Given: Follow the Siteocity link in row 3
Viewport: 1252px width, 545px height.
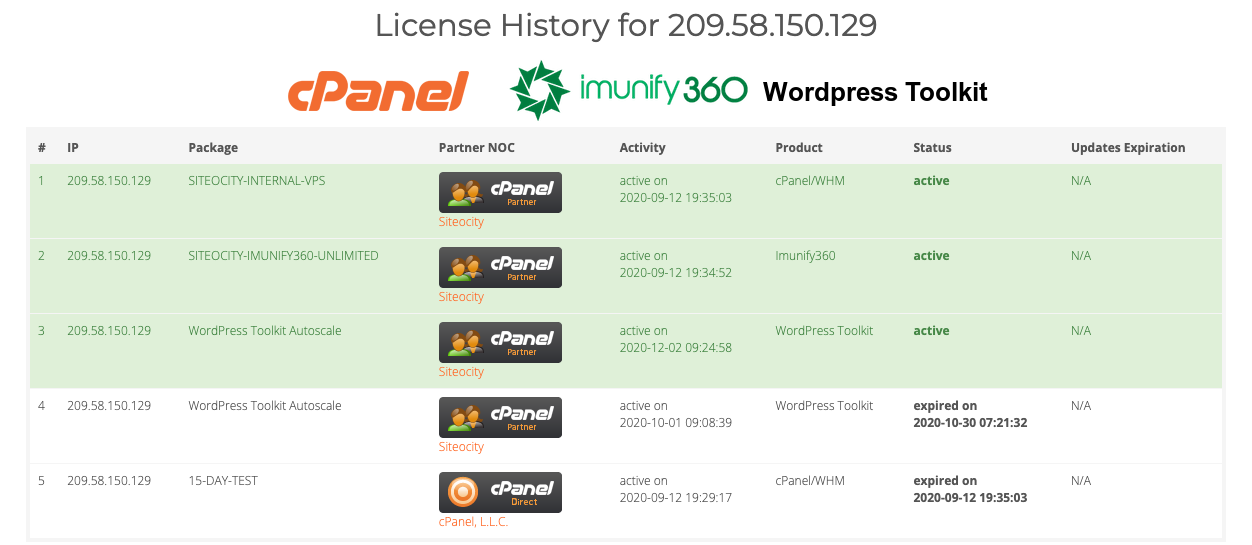Looking at the screenshot, I should point(461,372).
